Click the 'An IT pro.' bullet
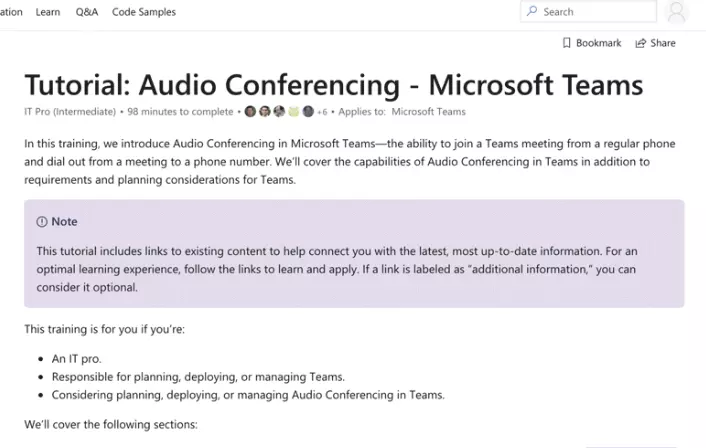706x448 pixels. click(x=77, y=359)
